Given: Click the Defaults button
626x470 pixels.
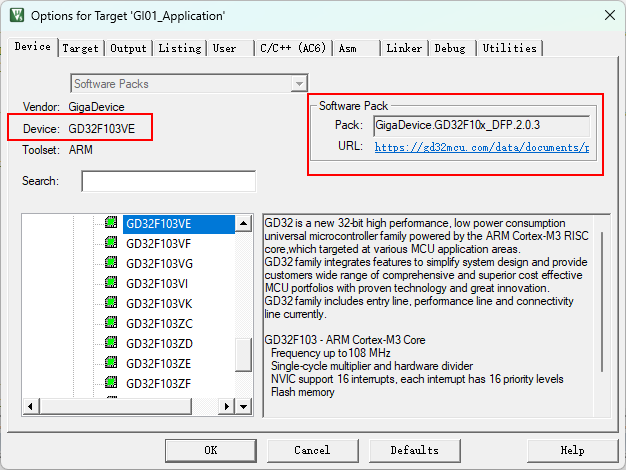Looking at the screenshot, I should 414,450.
